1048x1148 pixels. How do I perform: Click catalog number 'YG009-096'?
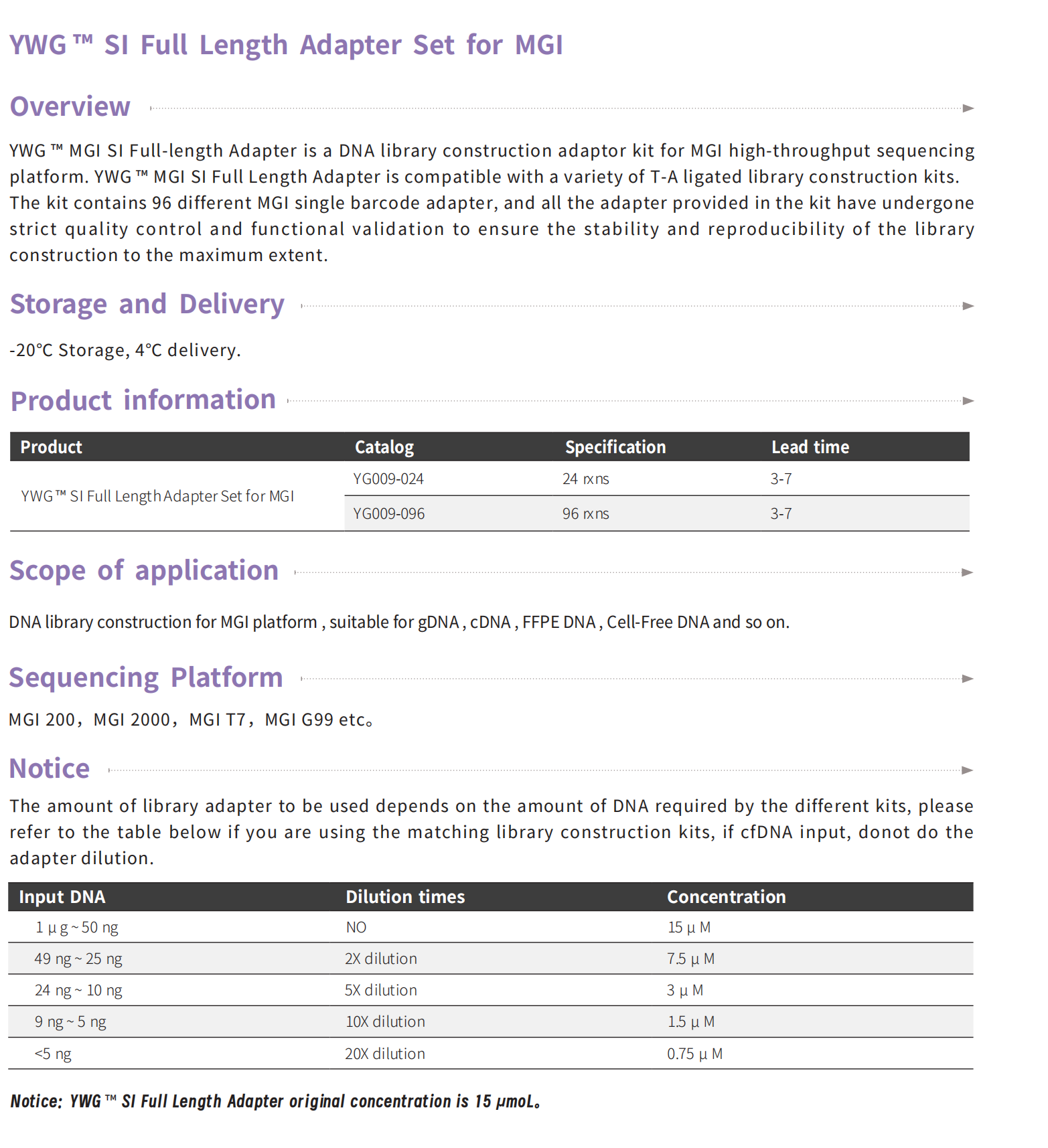[389, 514]
